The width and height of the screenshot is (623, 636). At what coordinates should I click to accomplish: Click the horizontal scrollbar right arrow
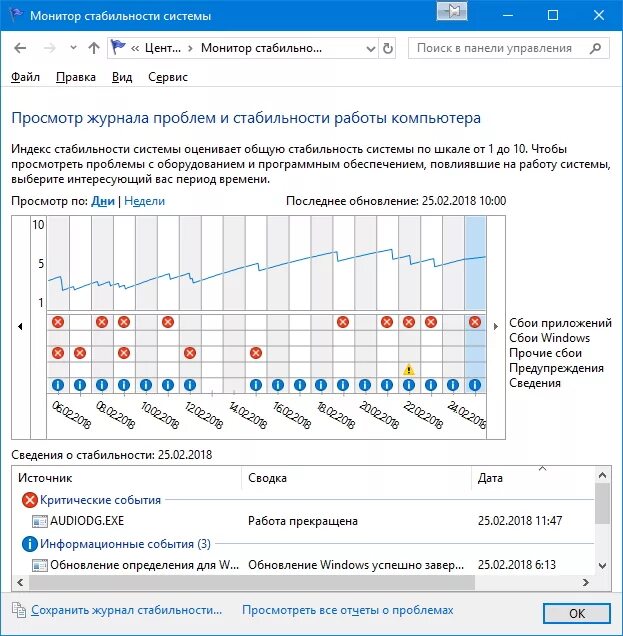[x=585, y=582]
